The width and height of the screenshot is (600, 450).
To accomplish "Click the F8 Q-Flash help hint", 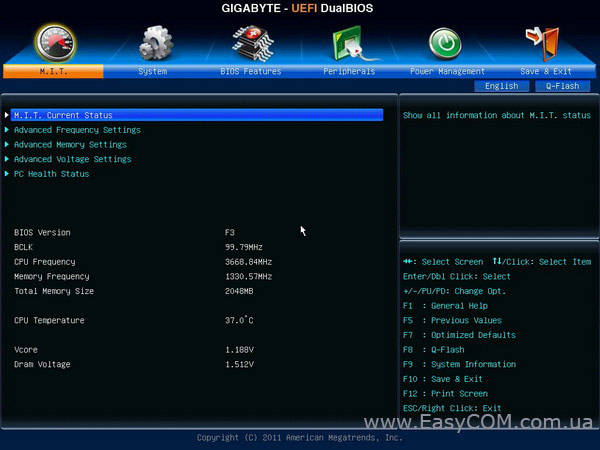I will coord(434,350).
